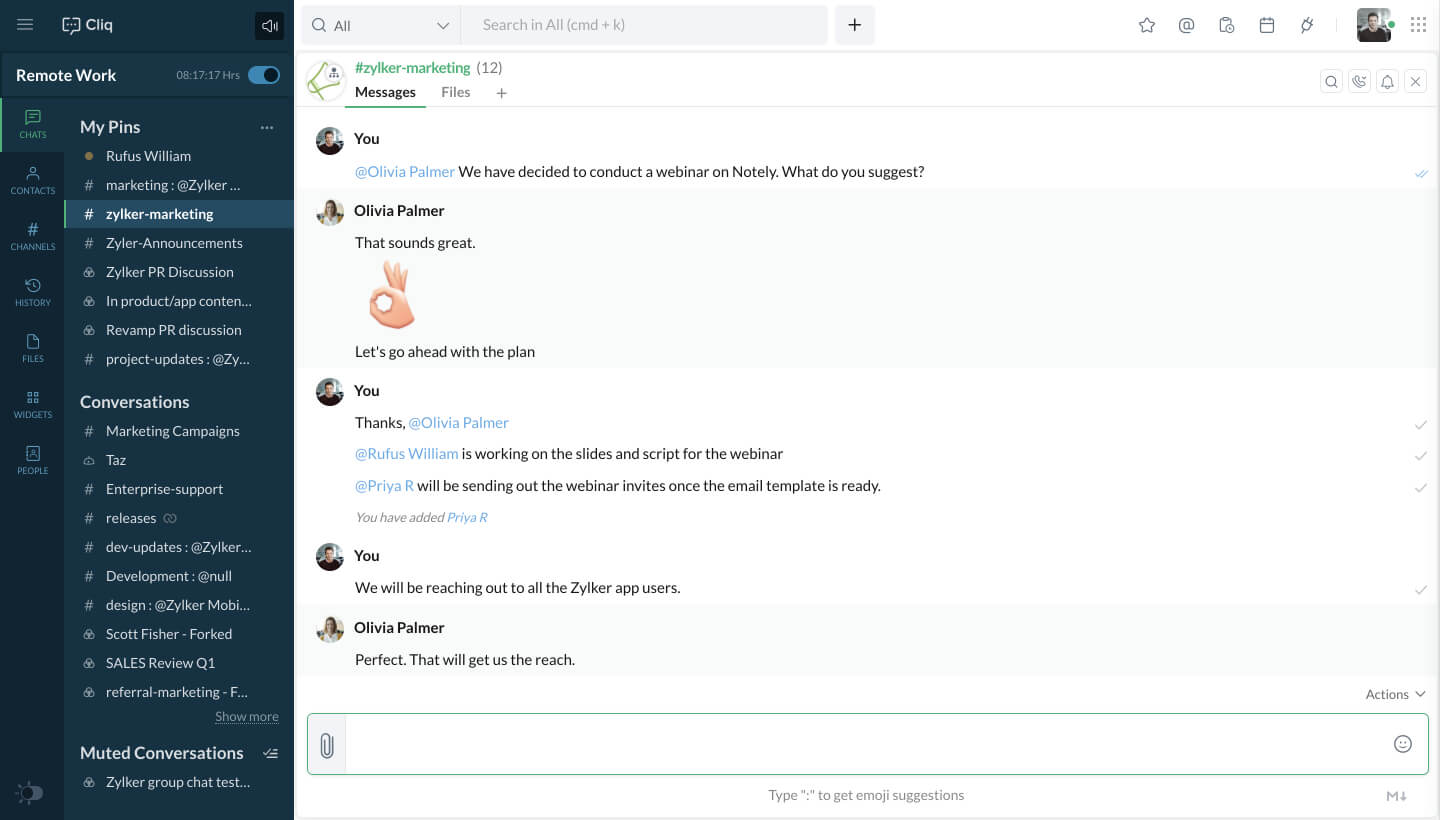Switch to the Messages tab
Viewport: 1440px width, 820px height.
385,92
